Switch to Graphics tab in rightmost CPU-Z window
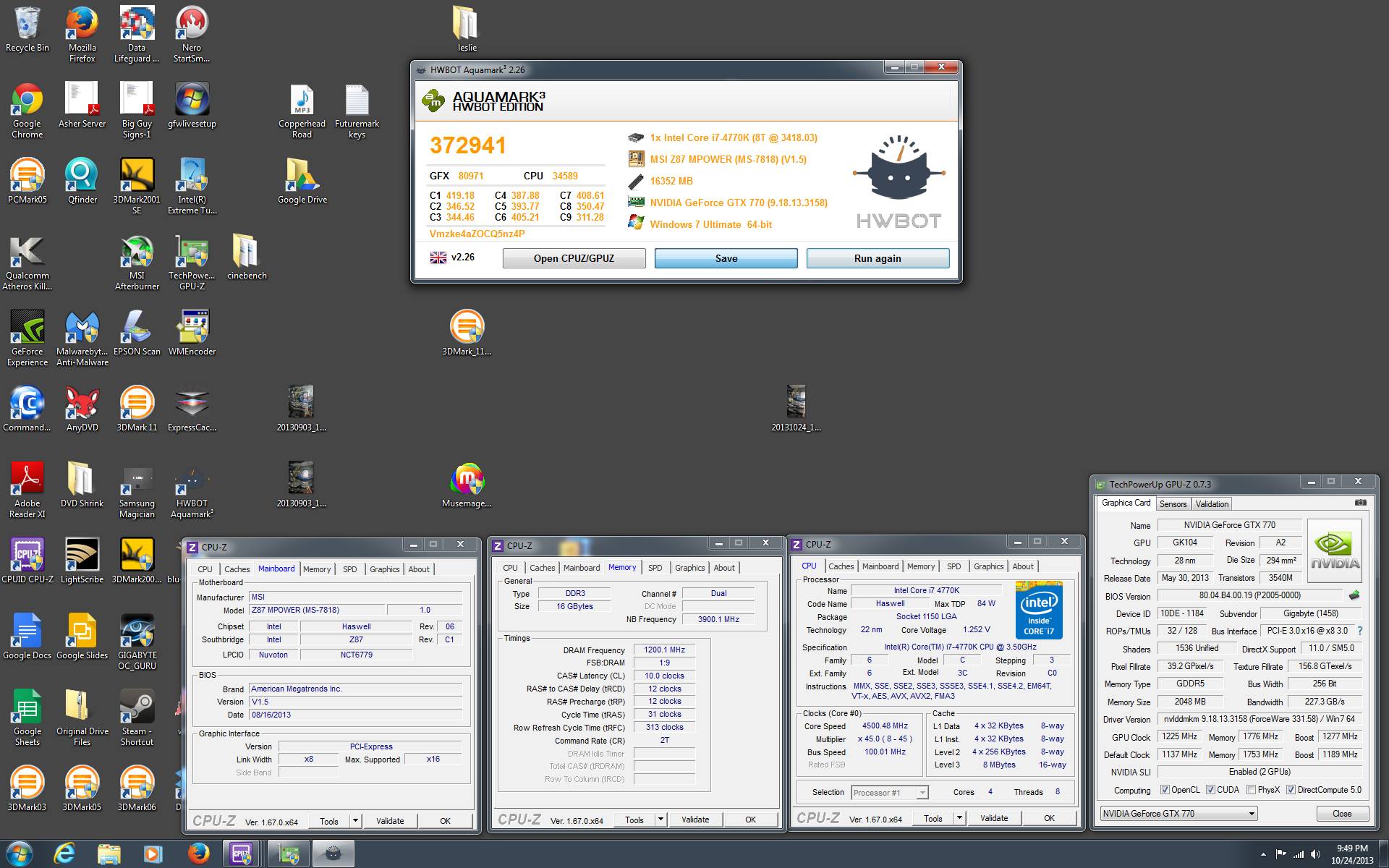 click(x=988, y=566)
